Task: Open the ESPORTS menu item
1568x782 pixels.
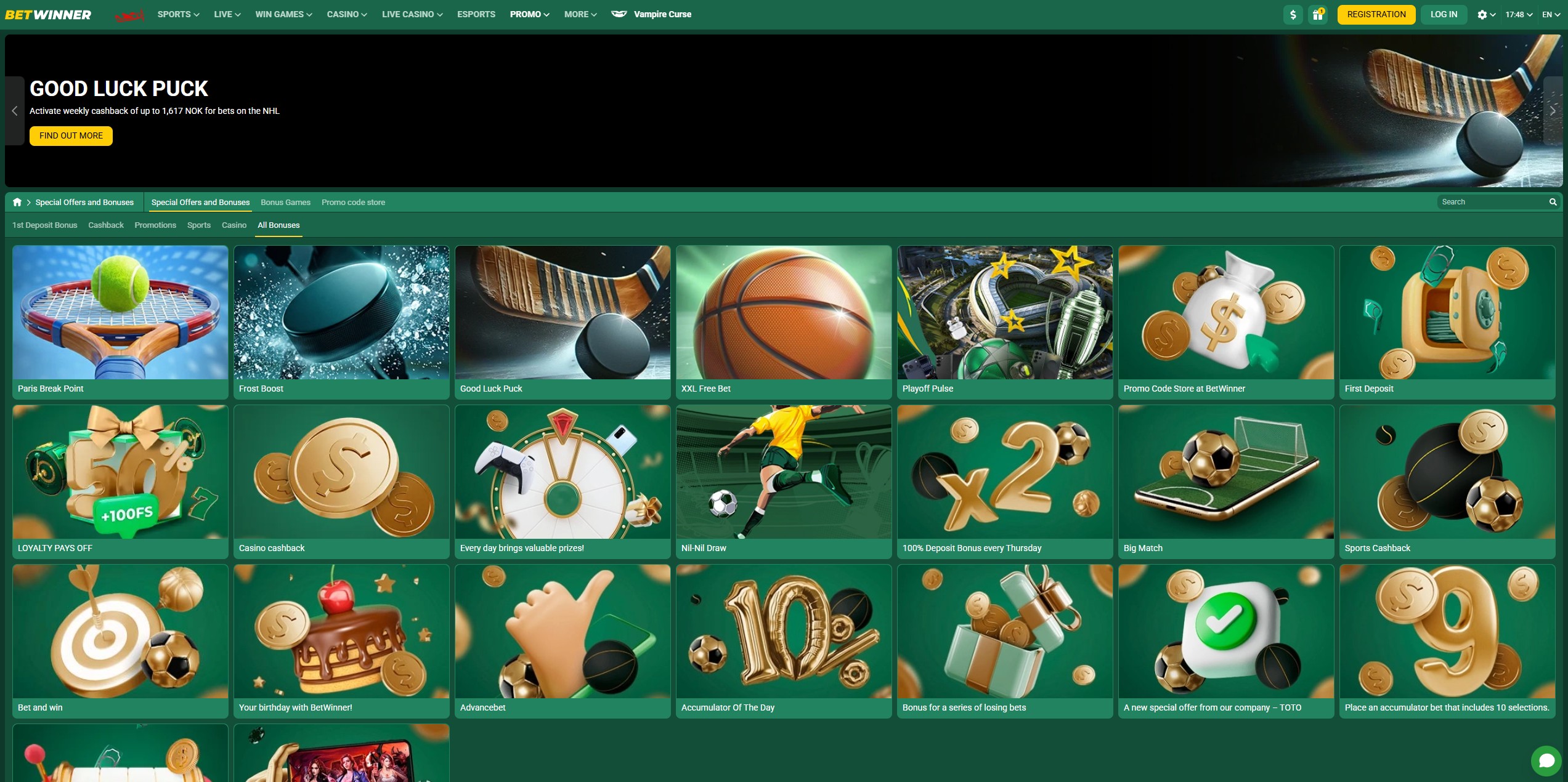Action: click(x=476, y=14)
